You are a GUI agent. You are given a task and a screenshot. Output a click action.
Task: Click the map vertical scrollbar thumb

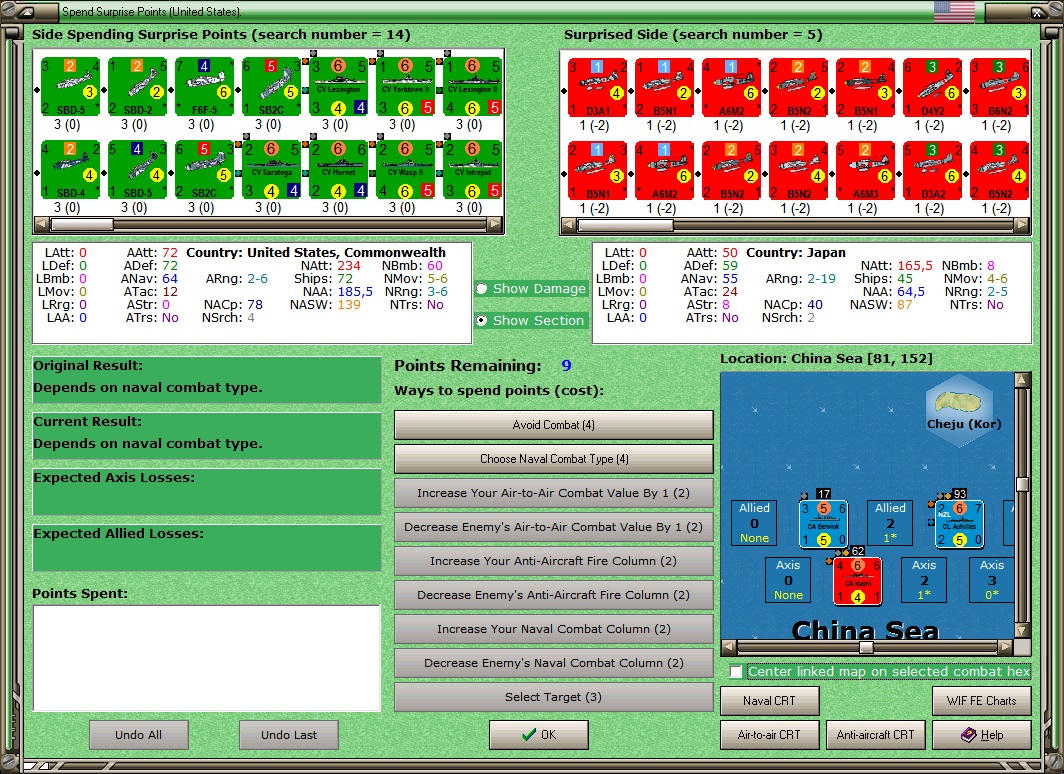[1022, 484]
